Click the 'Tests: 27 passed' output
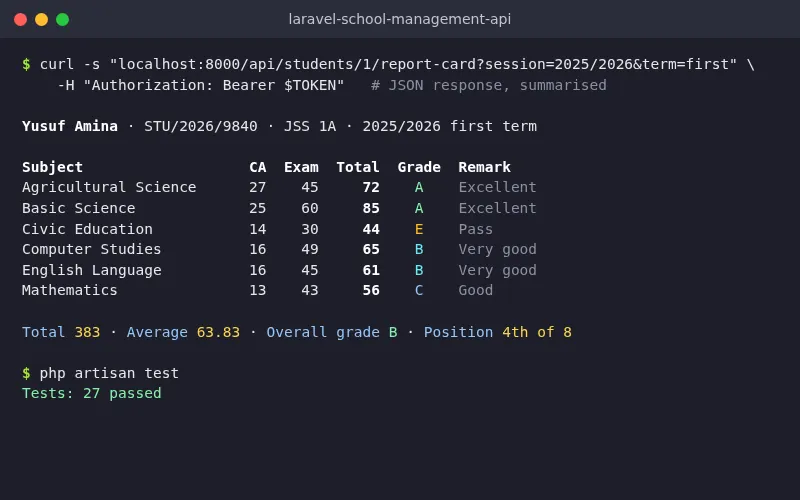 (x=92, y=393)
